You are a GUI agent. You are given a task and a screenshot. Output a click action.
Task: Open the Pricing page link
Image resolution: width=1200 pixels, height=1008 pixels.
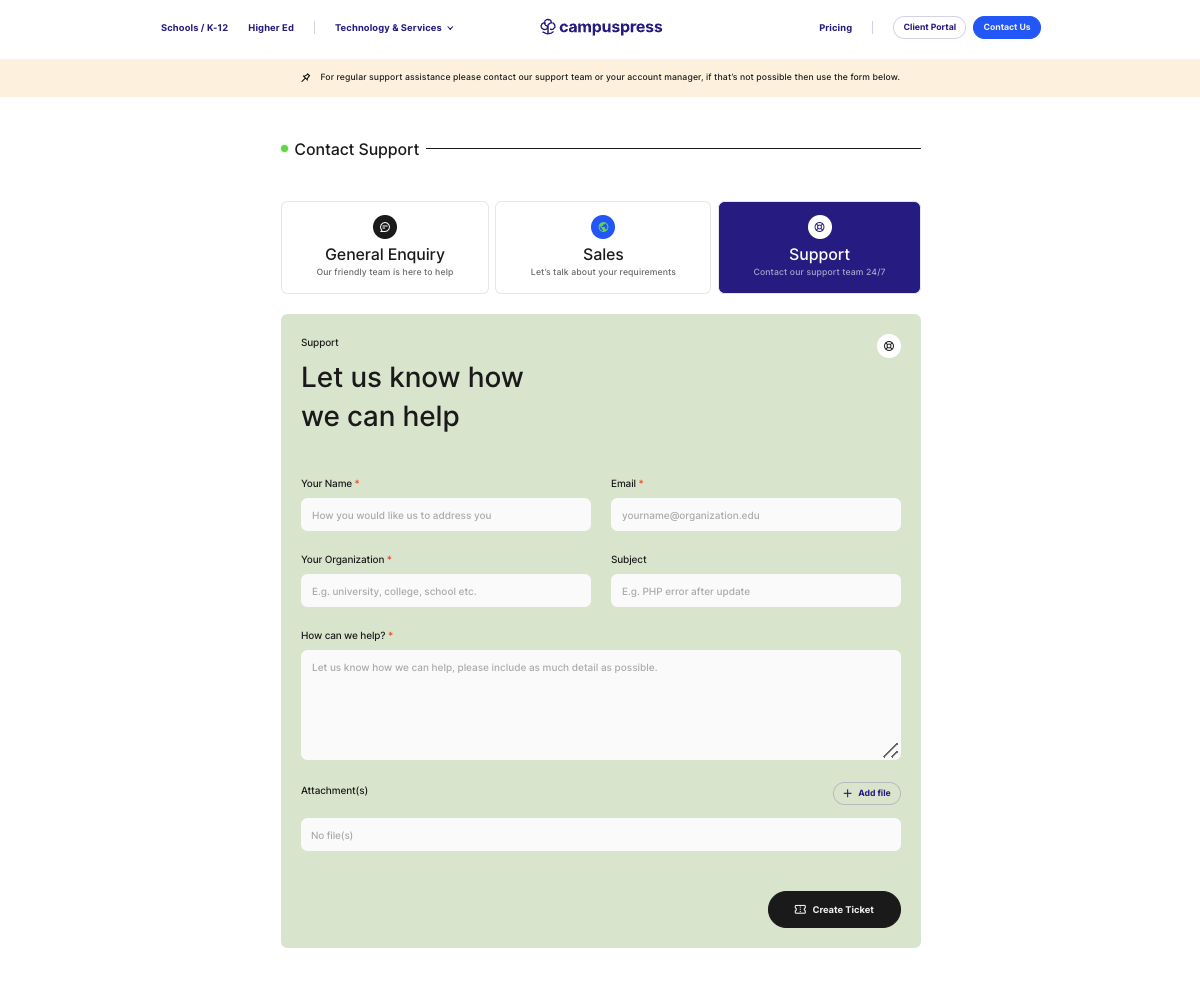(835, 28)
